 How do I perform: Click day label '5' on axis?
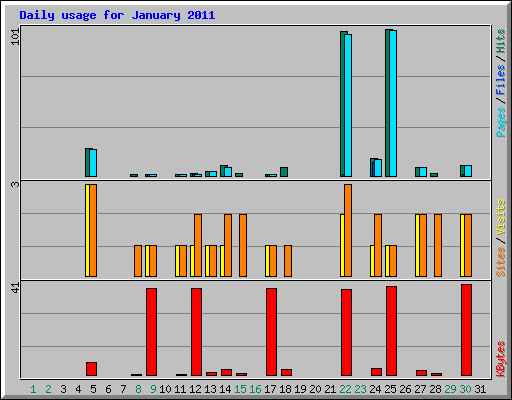[x=93, y=389]
